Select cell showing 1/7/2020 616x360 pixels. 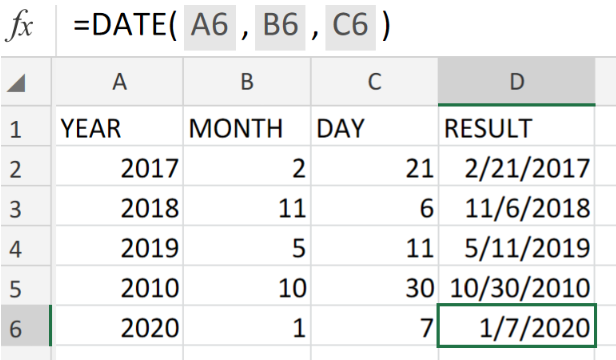[x=517, y=326]
